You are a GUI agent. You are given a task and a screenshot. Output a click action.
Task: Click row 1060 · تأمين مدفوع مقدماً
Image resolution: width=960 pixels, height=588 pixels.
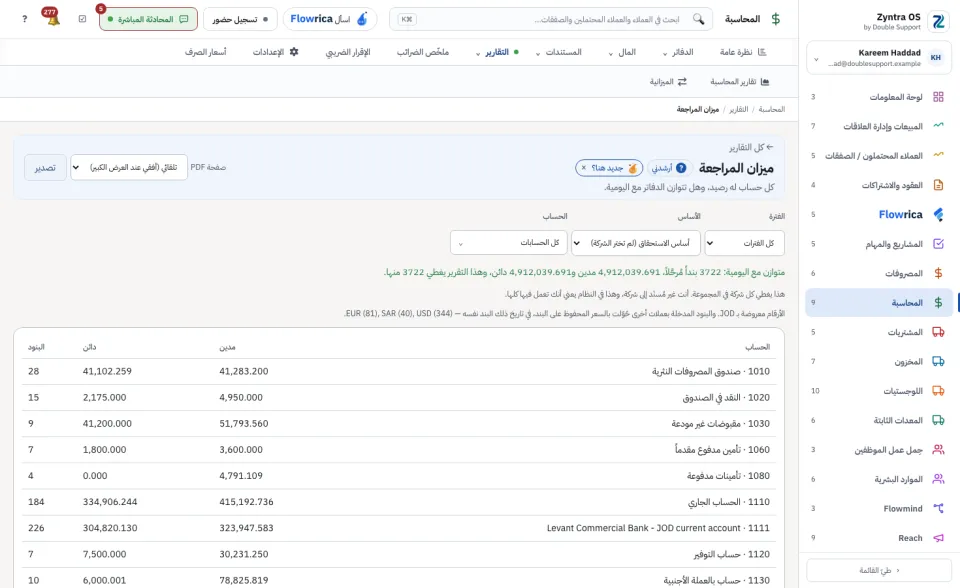399,450
